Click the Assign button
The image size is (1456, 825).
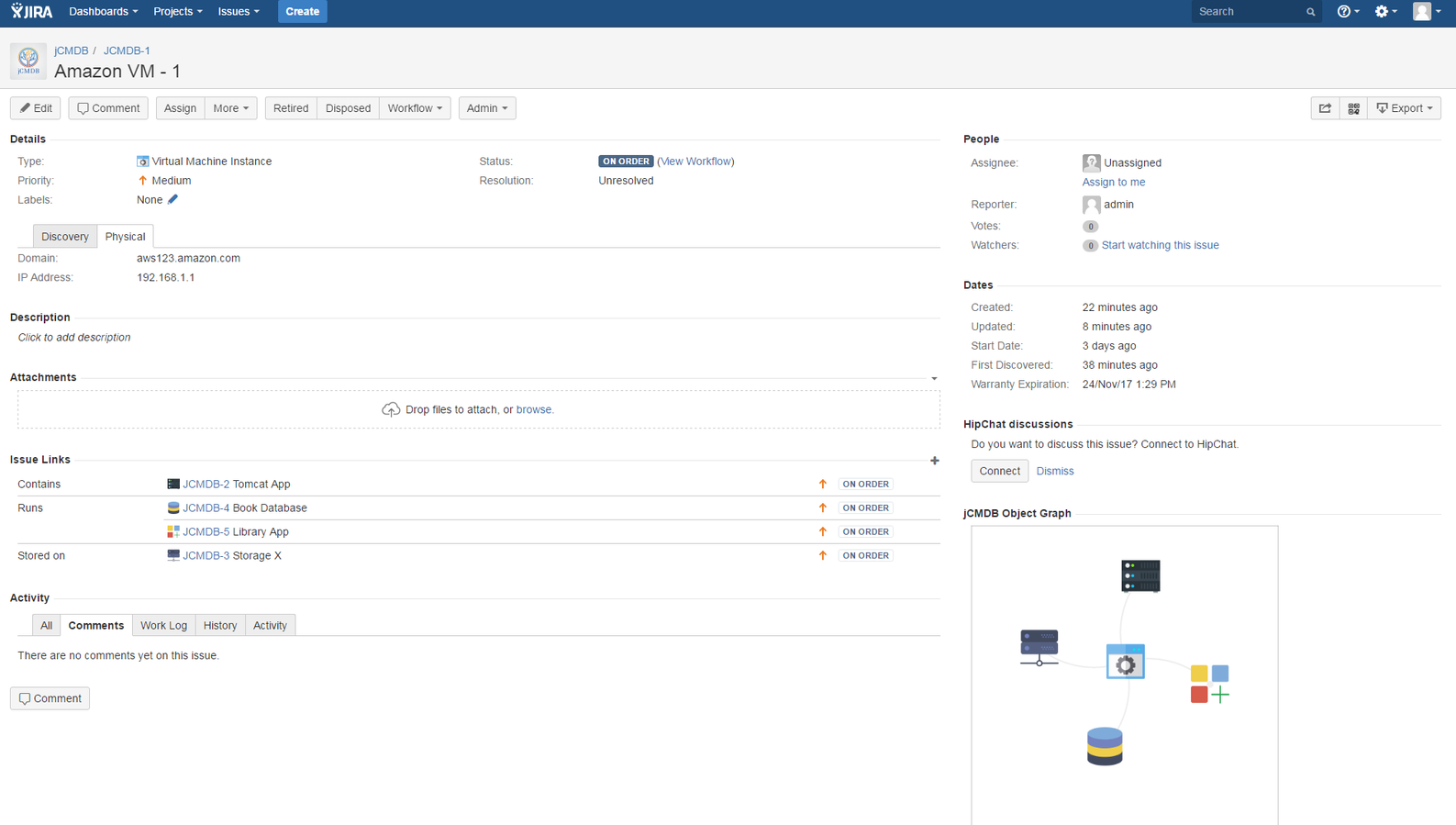tap(180, 108)
